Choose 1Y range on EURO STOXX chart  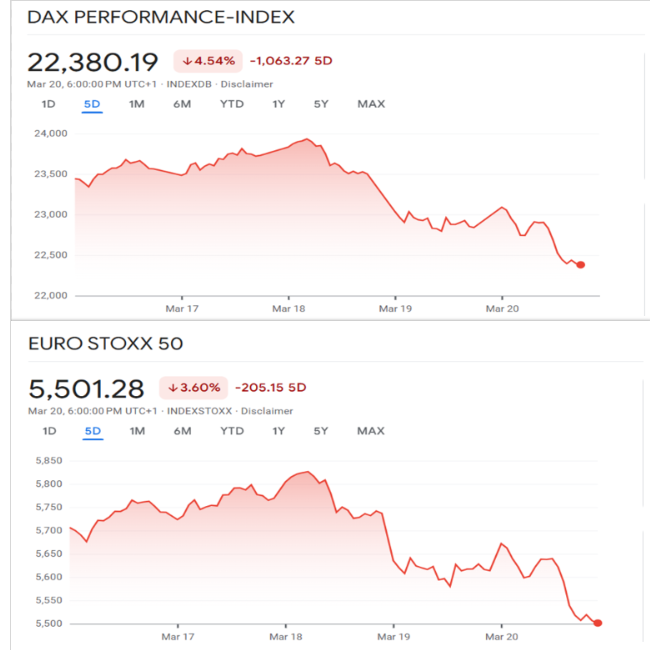point(279,431)
